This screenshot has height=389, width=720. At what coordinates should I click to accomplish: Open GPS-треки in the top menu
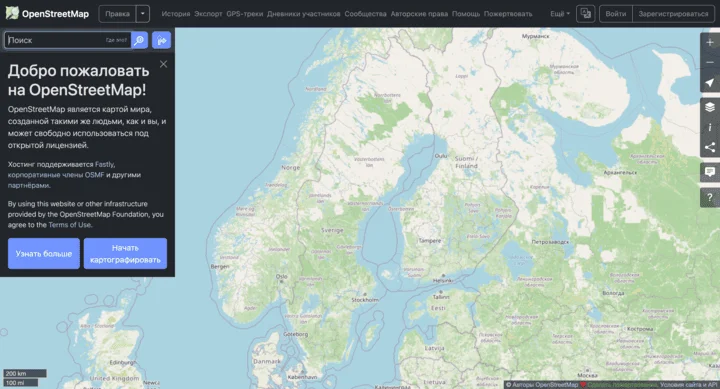[x=245, y=14]
